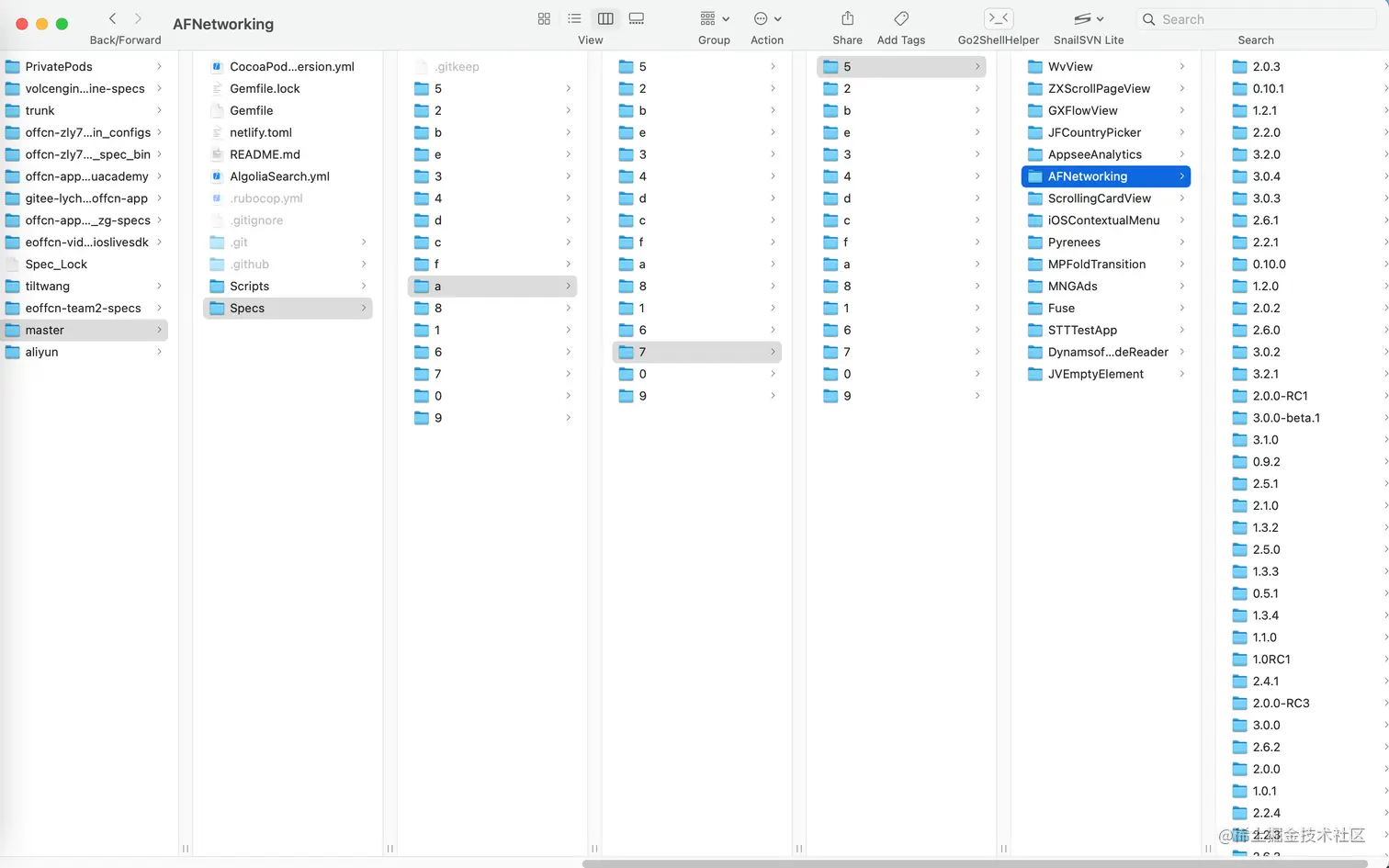Expand the volcengin...ine-specs folder chevron
This screenshot has height=868, width=1389.
159,88
